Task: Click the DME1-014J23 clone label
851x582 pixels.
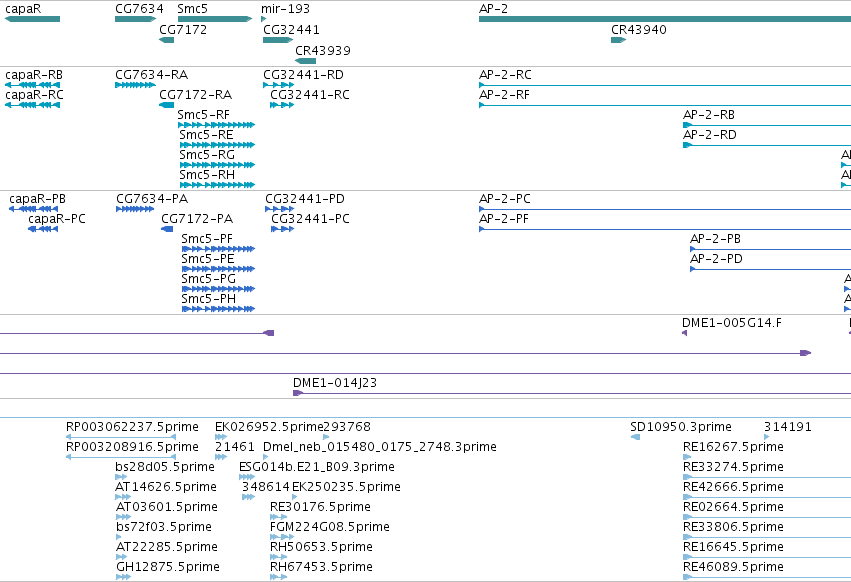Action: (335, 383)
